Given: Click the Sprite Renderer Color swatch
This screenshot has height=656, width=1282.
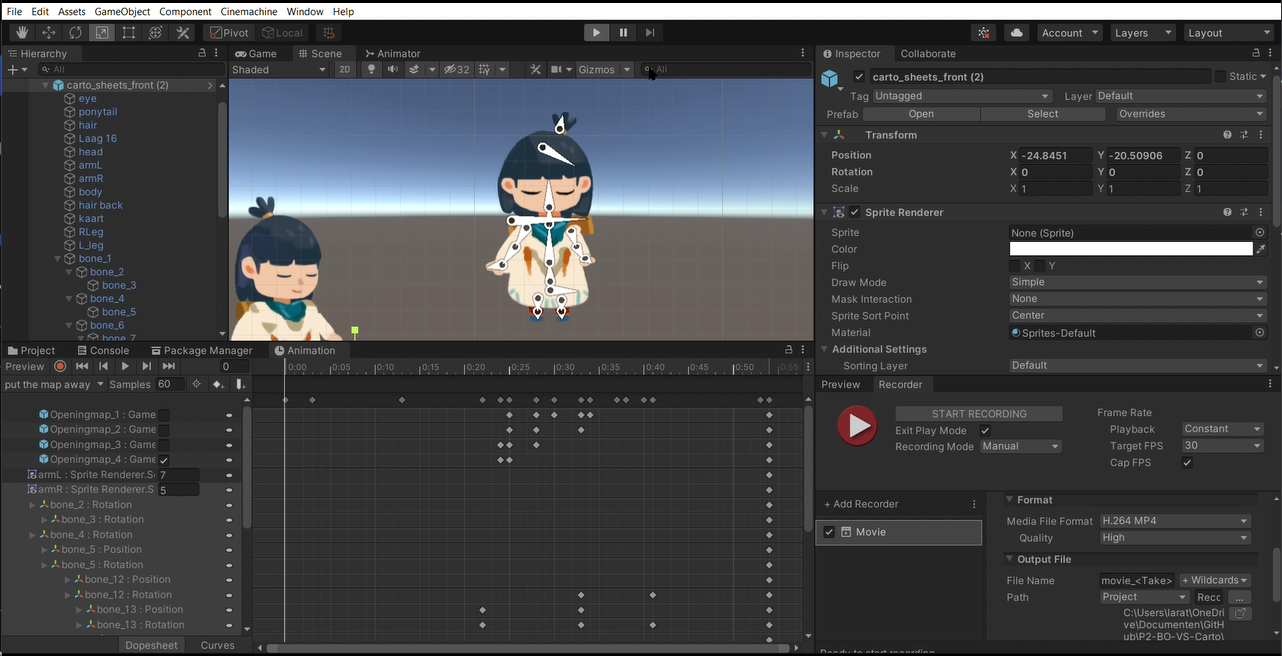Looking at the screenshot, I should point(1130,249).
